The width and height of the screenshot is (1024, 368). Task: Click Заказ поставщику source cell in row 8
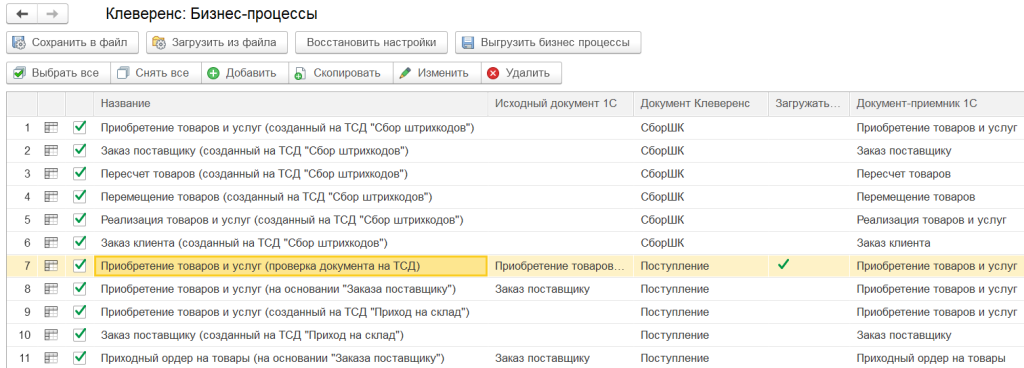pyautogui.click(x=560, y=289)
